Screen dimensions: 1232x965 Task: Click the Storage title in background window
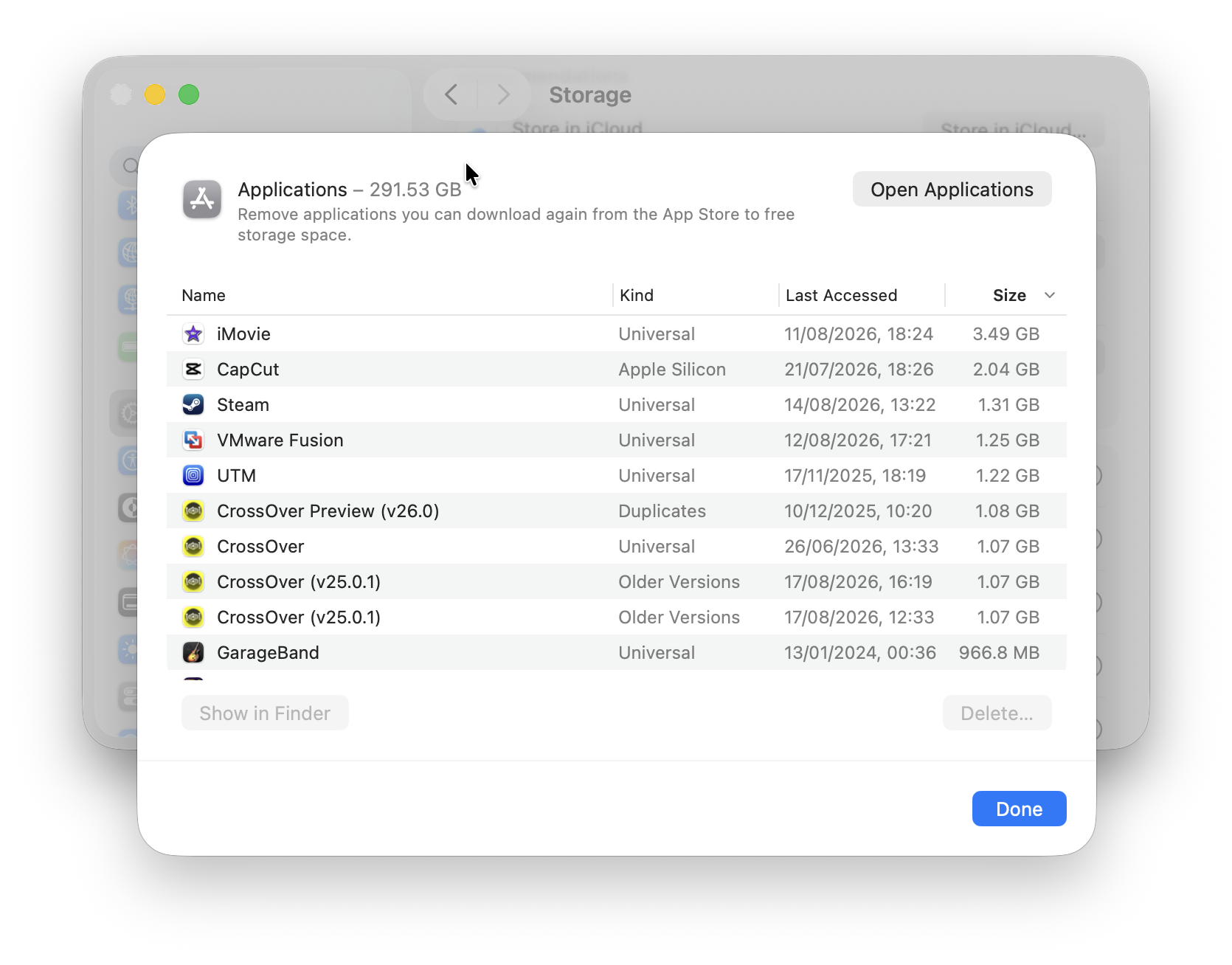point(590,94)
